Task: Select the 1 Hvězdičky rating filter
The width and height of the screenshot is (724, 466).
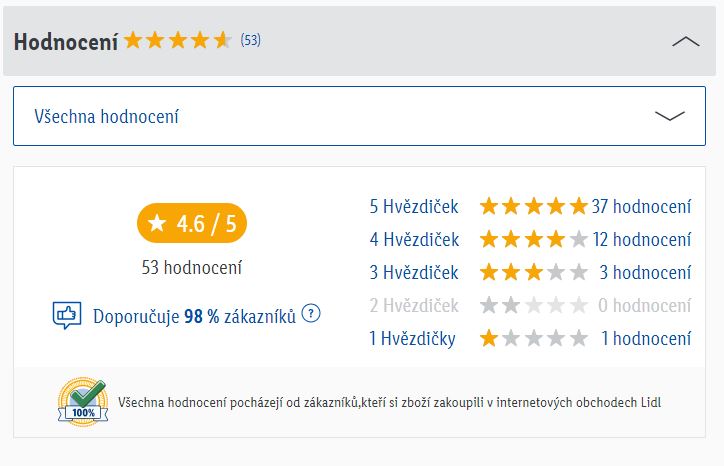Action: [412, 338]
